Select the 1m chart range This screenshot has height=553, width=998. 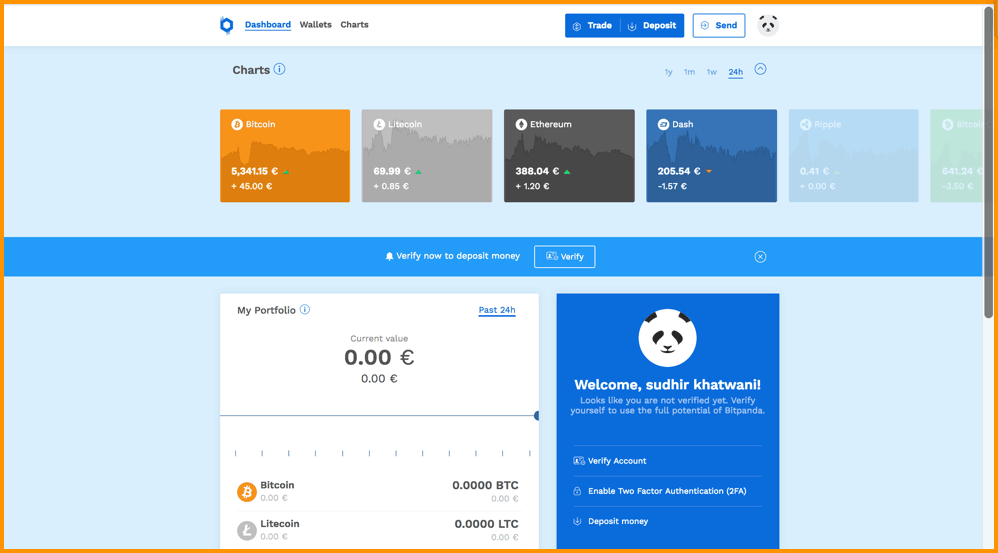tap(689, 73)
